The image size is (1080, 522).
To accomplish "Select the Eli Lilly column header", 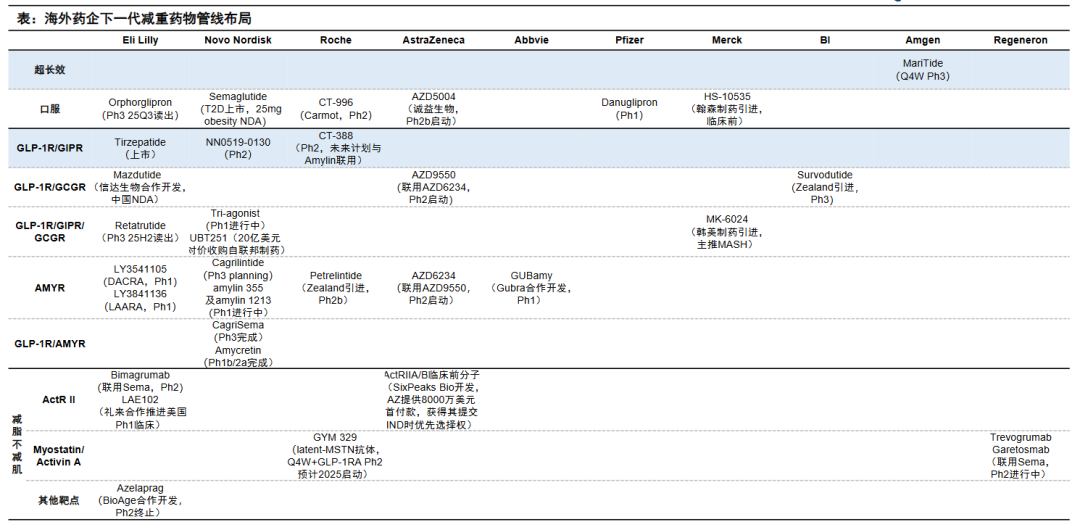I will [x=140, y=41].
